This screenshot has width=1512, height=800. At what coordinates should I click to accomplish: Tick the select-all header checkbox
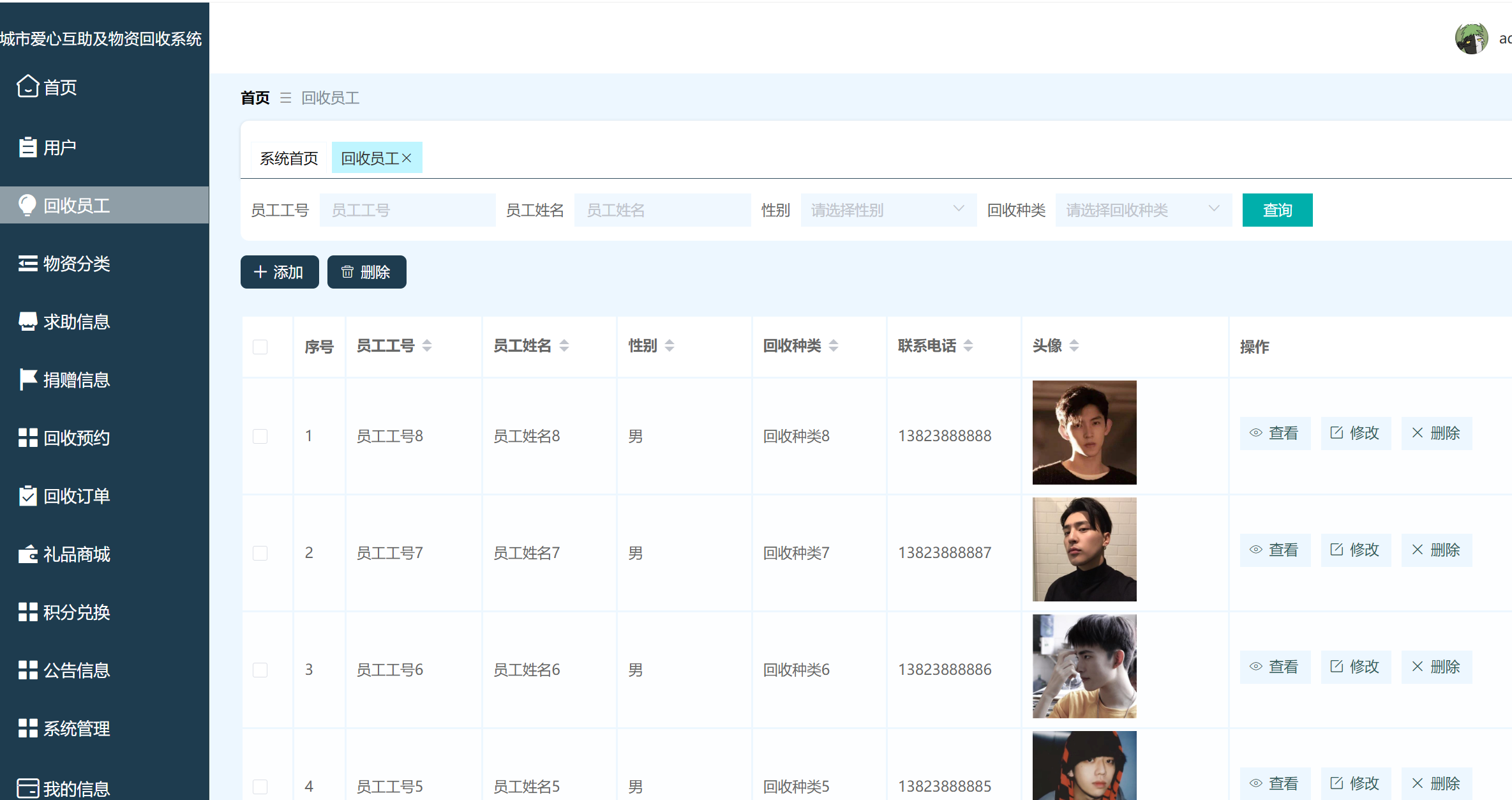pos(260,347)
